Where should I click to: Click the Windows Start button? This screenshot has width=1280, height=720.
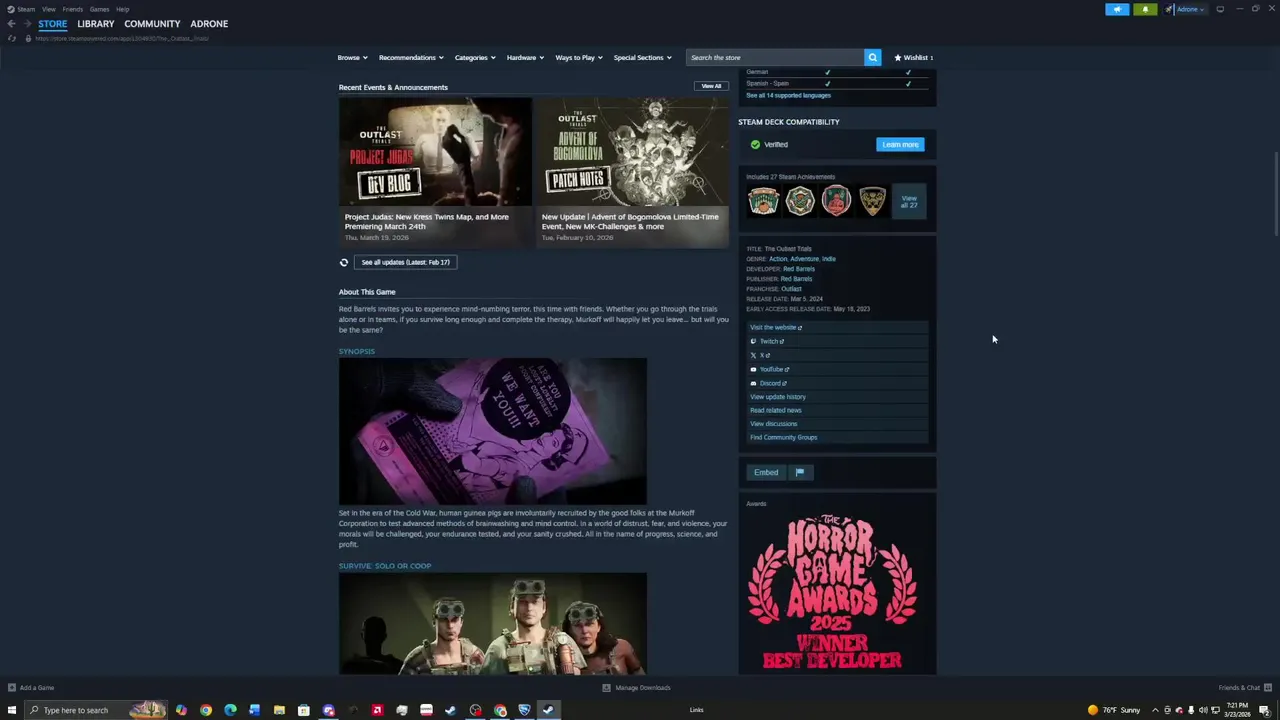(12, 710)
